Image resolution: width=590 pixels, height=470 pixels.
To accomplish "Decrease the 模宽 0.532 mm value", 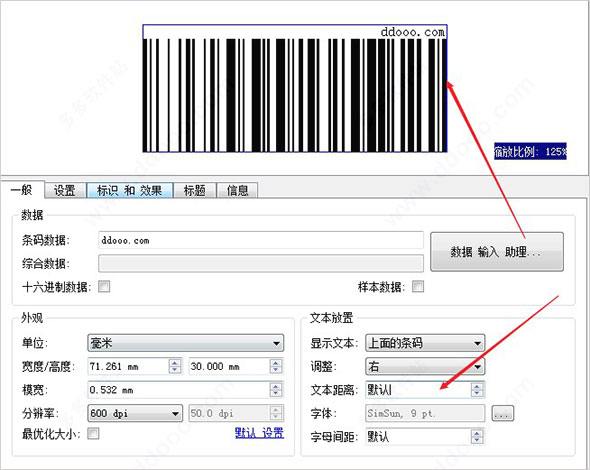I will click(x=275, y=394).
